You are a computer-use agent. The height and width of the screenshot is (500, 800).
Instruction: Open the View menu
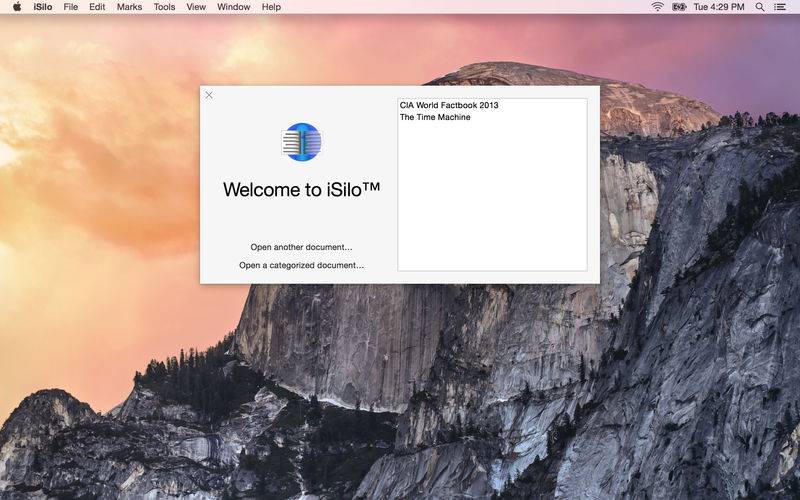coord(196,7)
